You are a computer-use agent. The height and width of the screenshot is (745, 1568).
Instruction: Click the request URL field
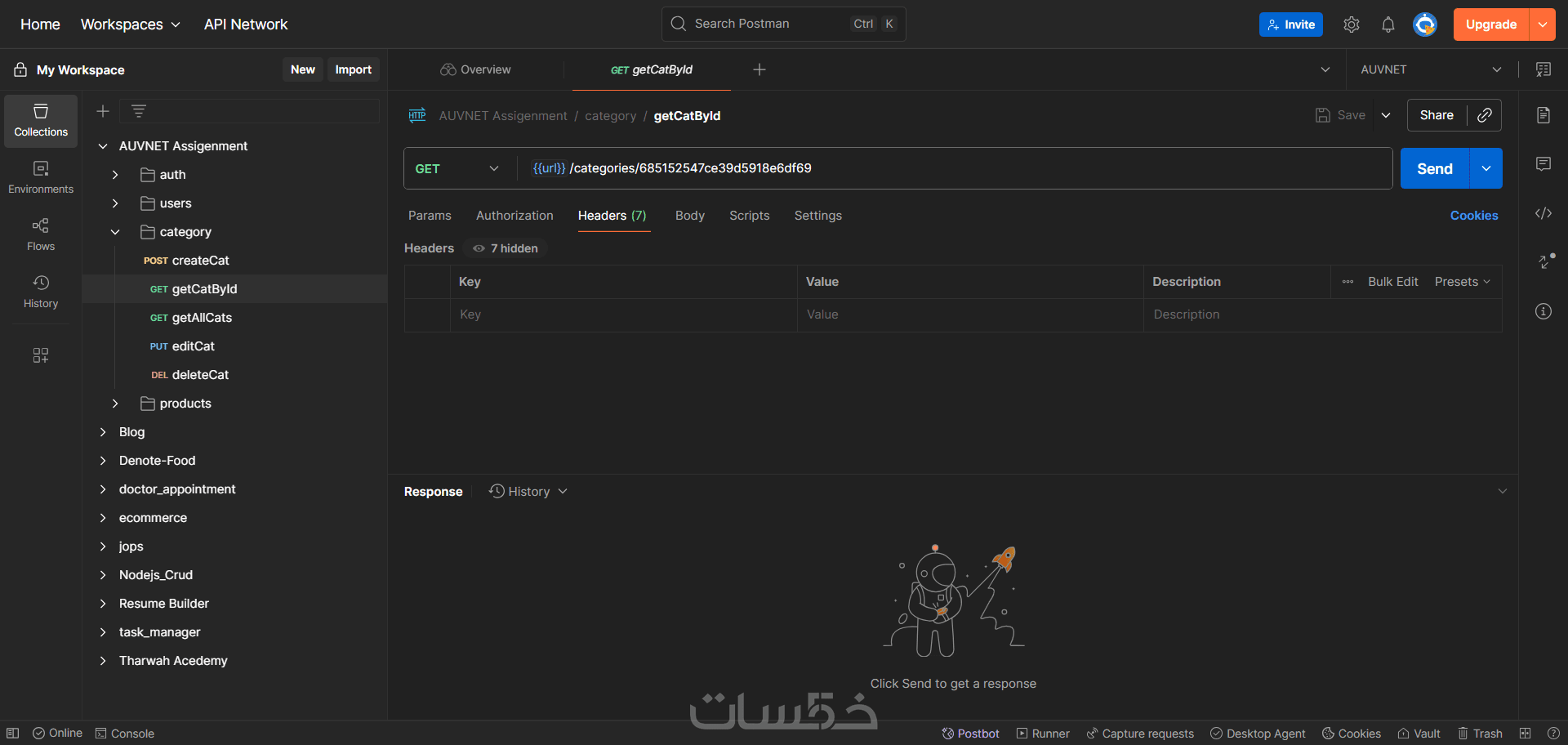pyautogui.click(x=955, y=168)
